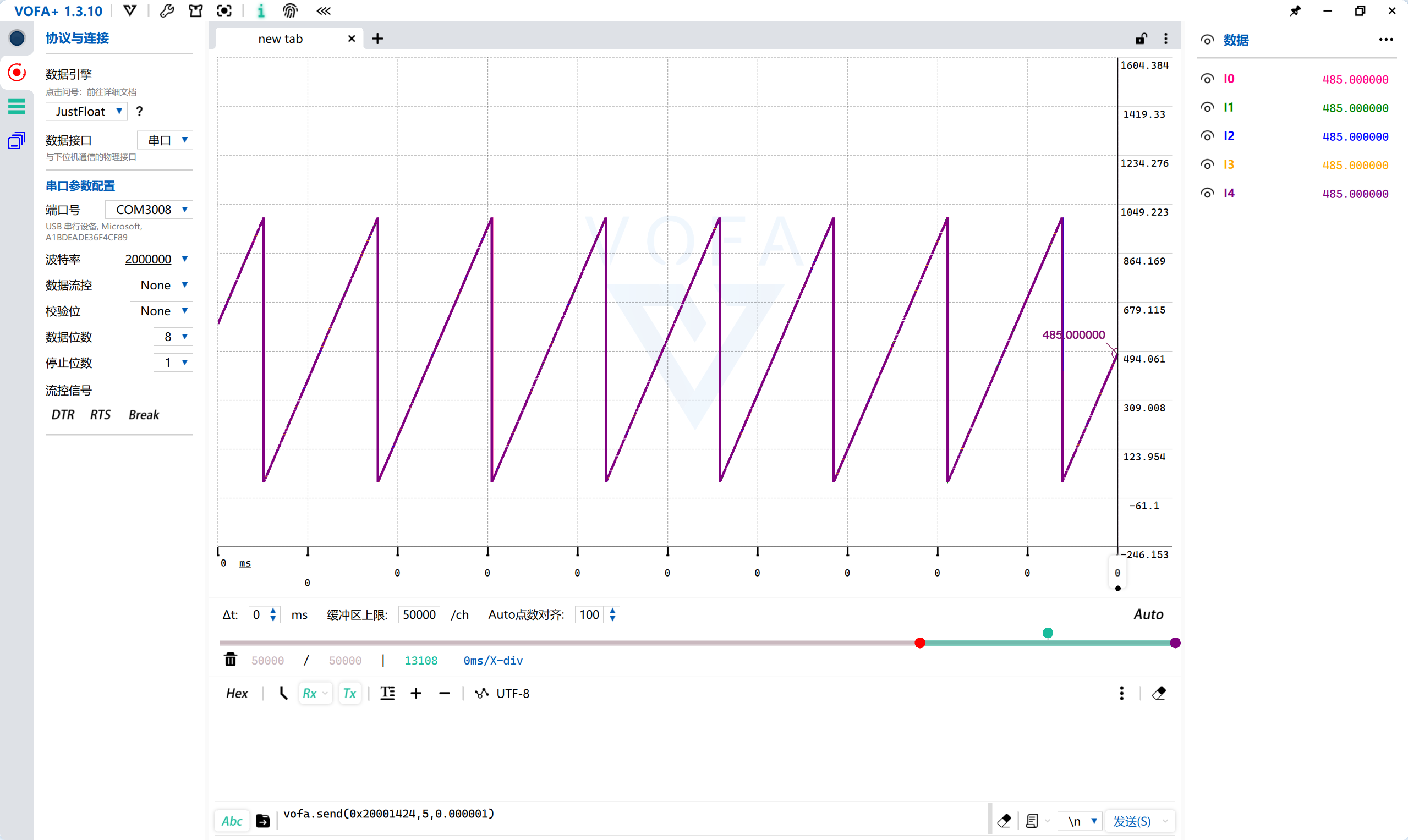The height and width of the screenshot is (840, 1408).
Task: Clear receive area with eraser icon
Action: (x=1159, y=693)
